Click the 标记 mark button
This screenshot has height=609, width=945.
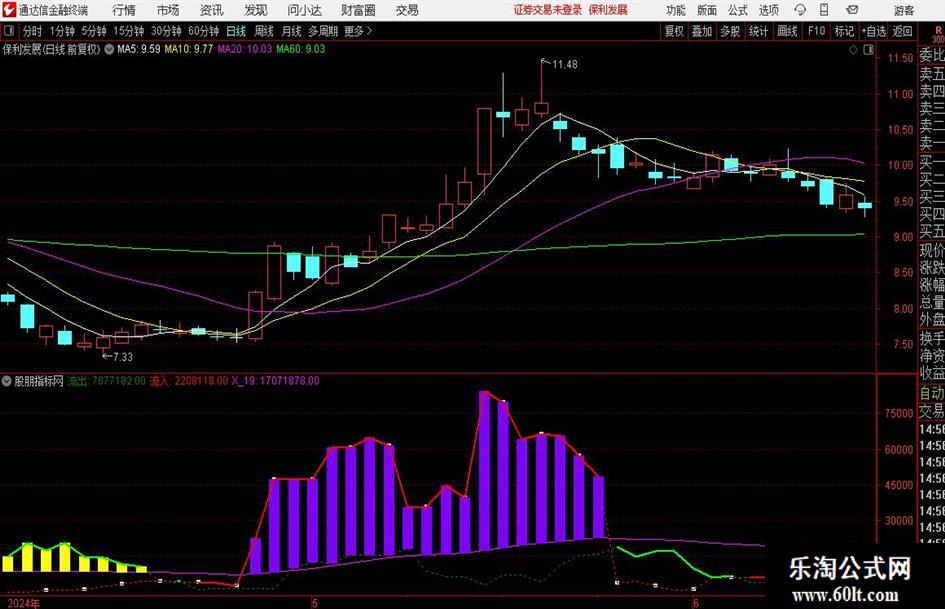click(x=844, y=31)
